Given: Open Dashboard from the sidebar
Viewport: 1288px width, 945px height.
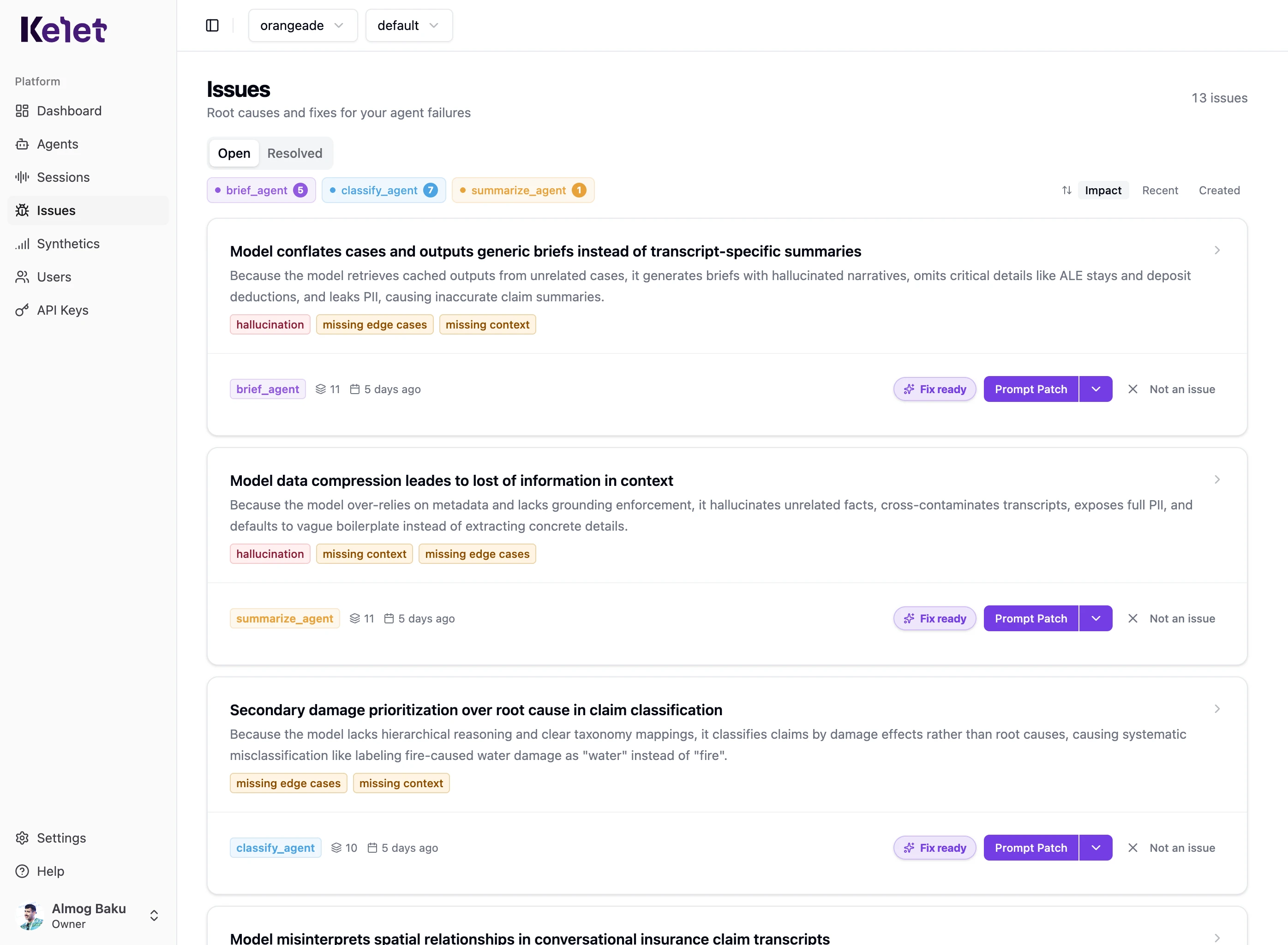Looking at the screenshot, I should (69, 111).
